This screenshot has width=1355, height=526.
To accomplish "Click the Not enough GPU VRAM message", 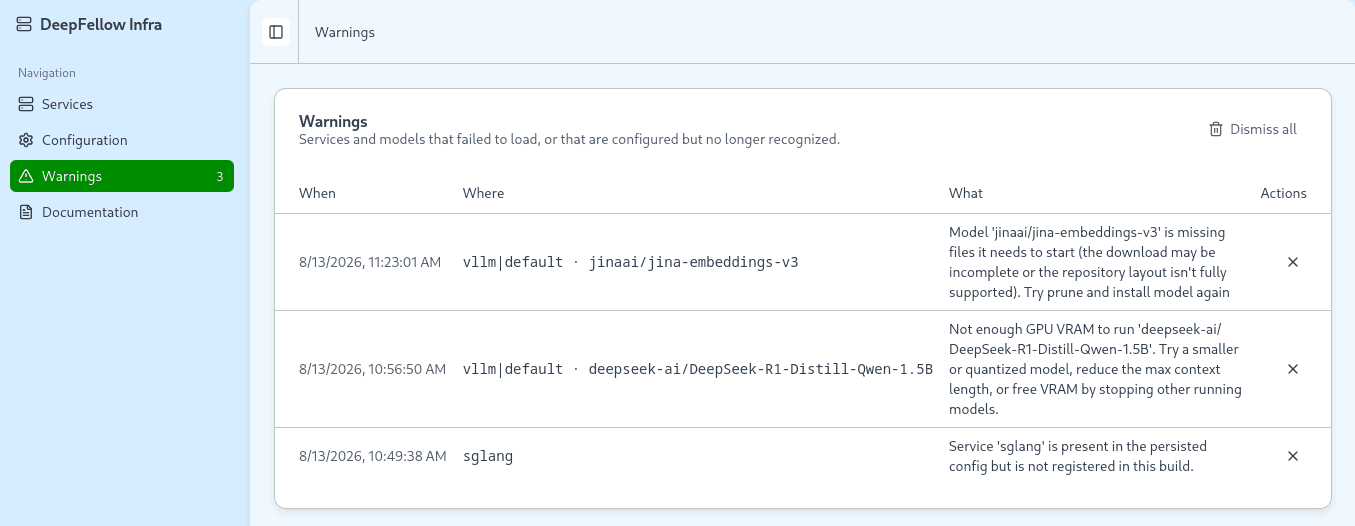I will point(1095,369).
